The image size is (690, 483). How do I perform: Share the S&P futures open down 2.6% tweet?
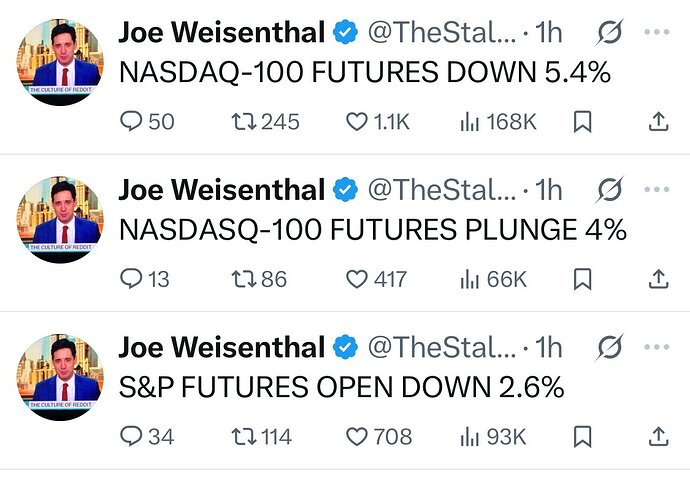(x=658, y=436)
